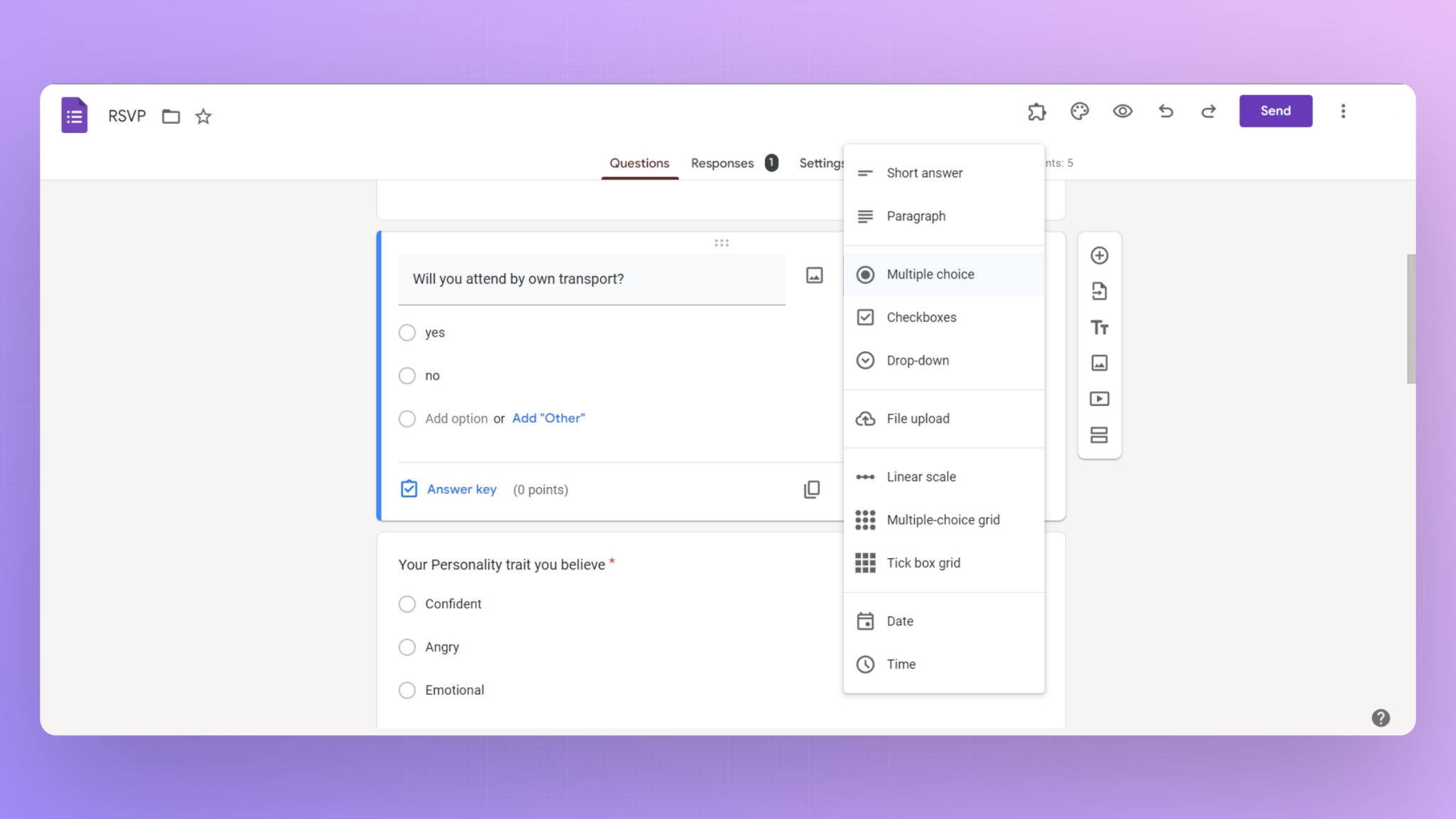Add video icon in side toolbar

pyautogui.click(x=1099, y=399)
